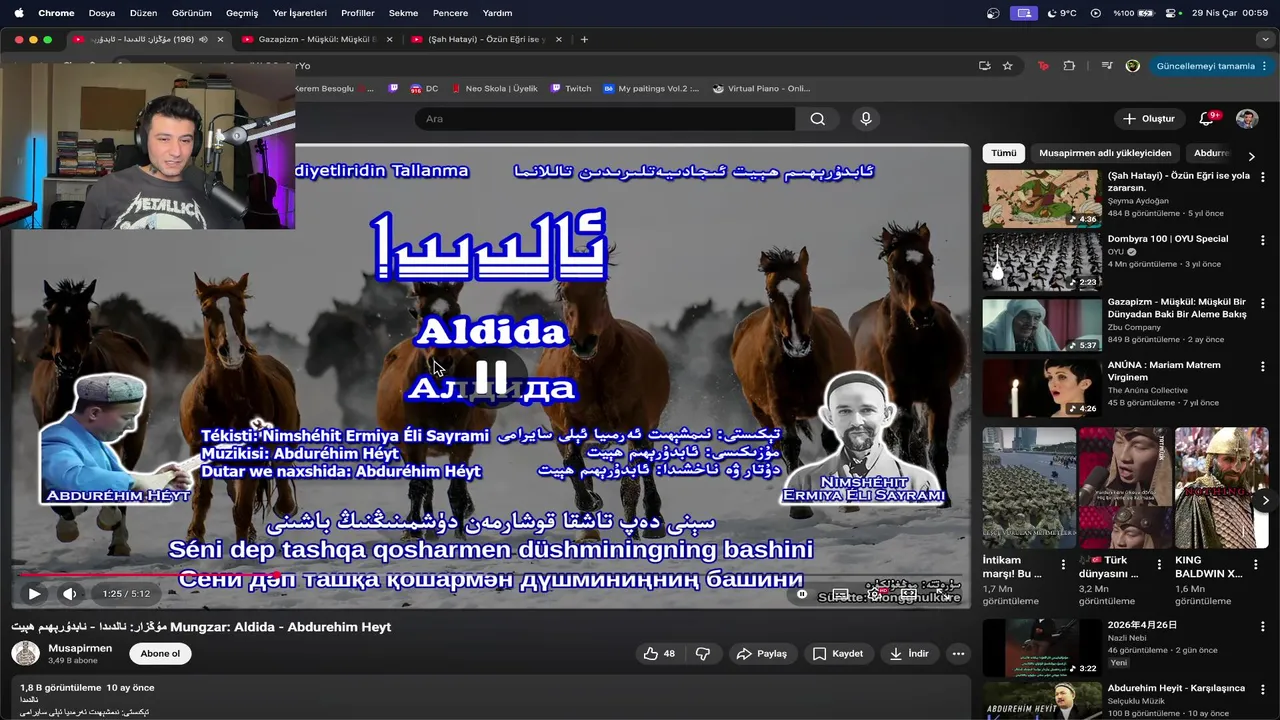Open the options menu for Gazapizm Müşkül video
Viewport: 1280px width, 720px height.
click(1262, 303)
